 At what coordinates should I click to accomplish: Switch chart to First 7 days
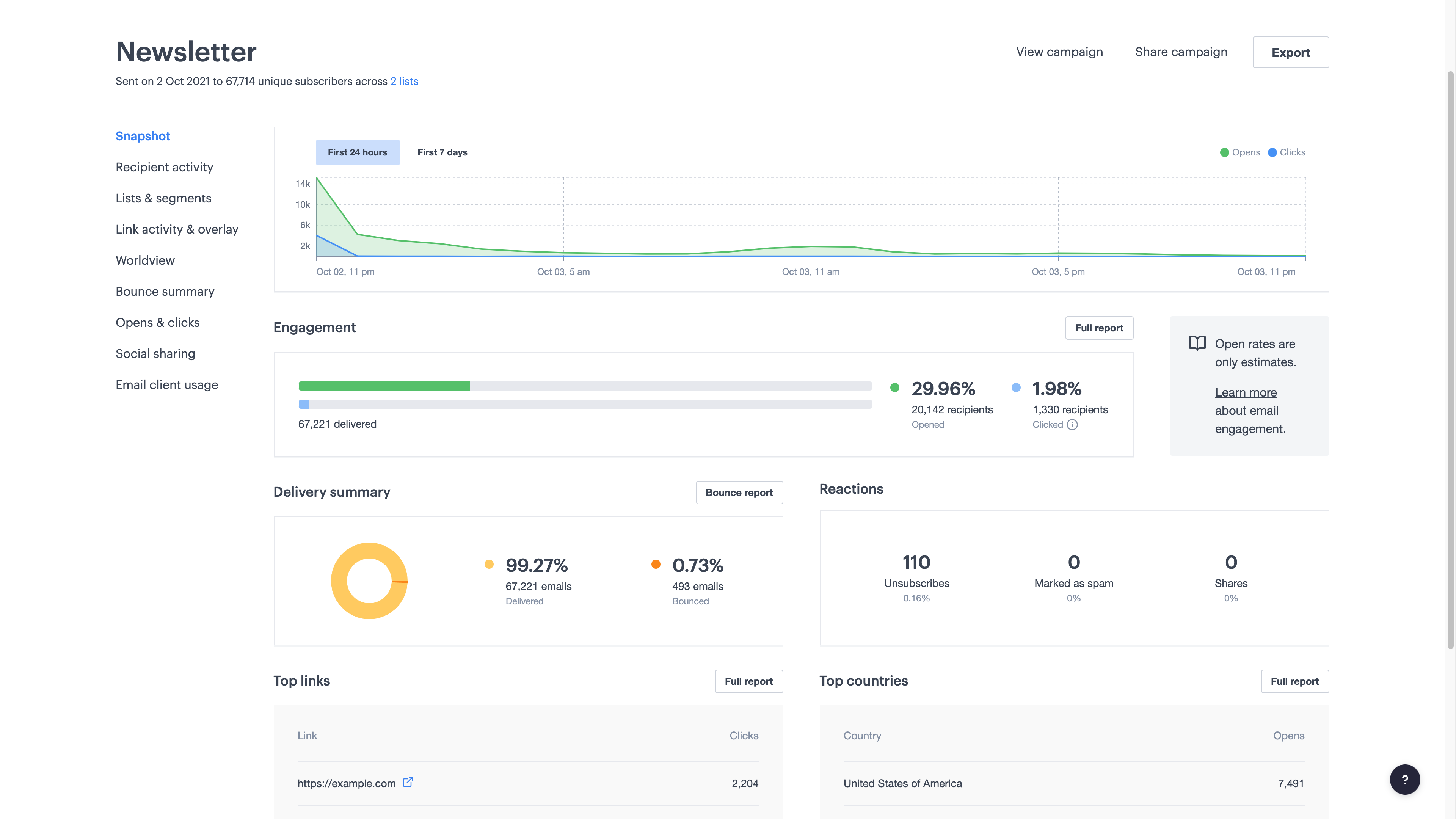[442, 152]
